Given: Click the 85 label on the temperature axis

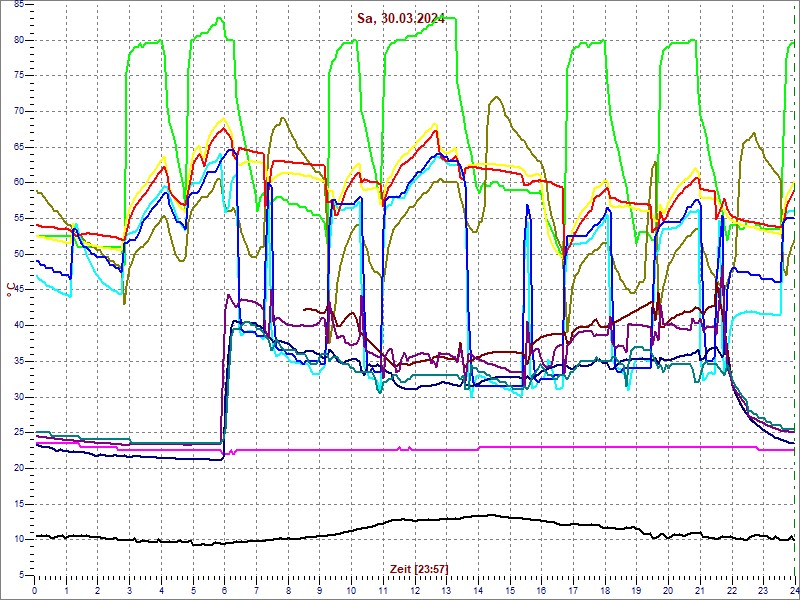Looking at the screenshot, I should (18, 4).
